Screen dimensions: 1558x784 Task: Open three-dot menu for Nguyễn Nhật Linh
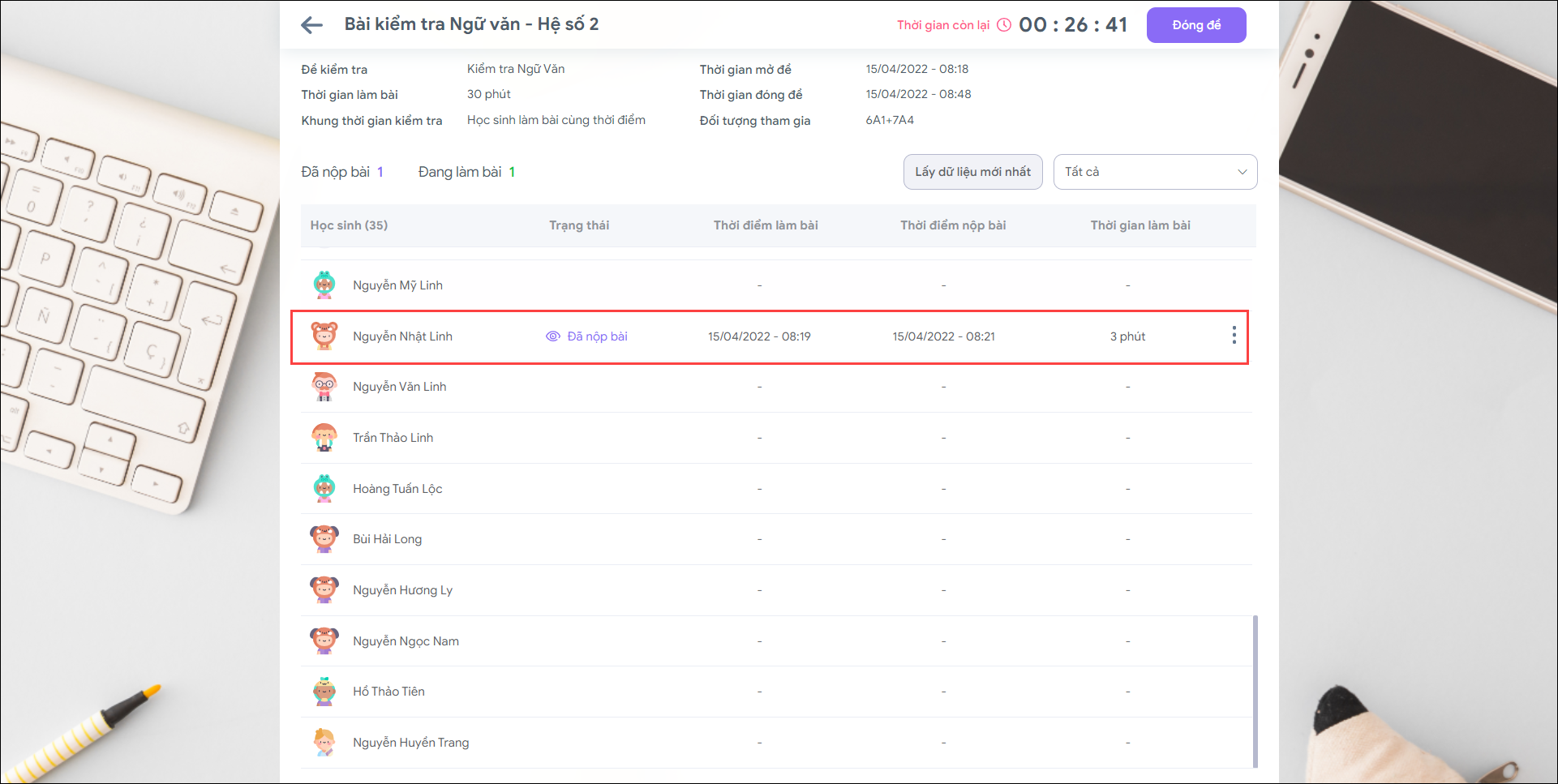point(1234,336)
